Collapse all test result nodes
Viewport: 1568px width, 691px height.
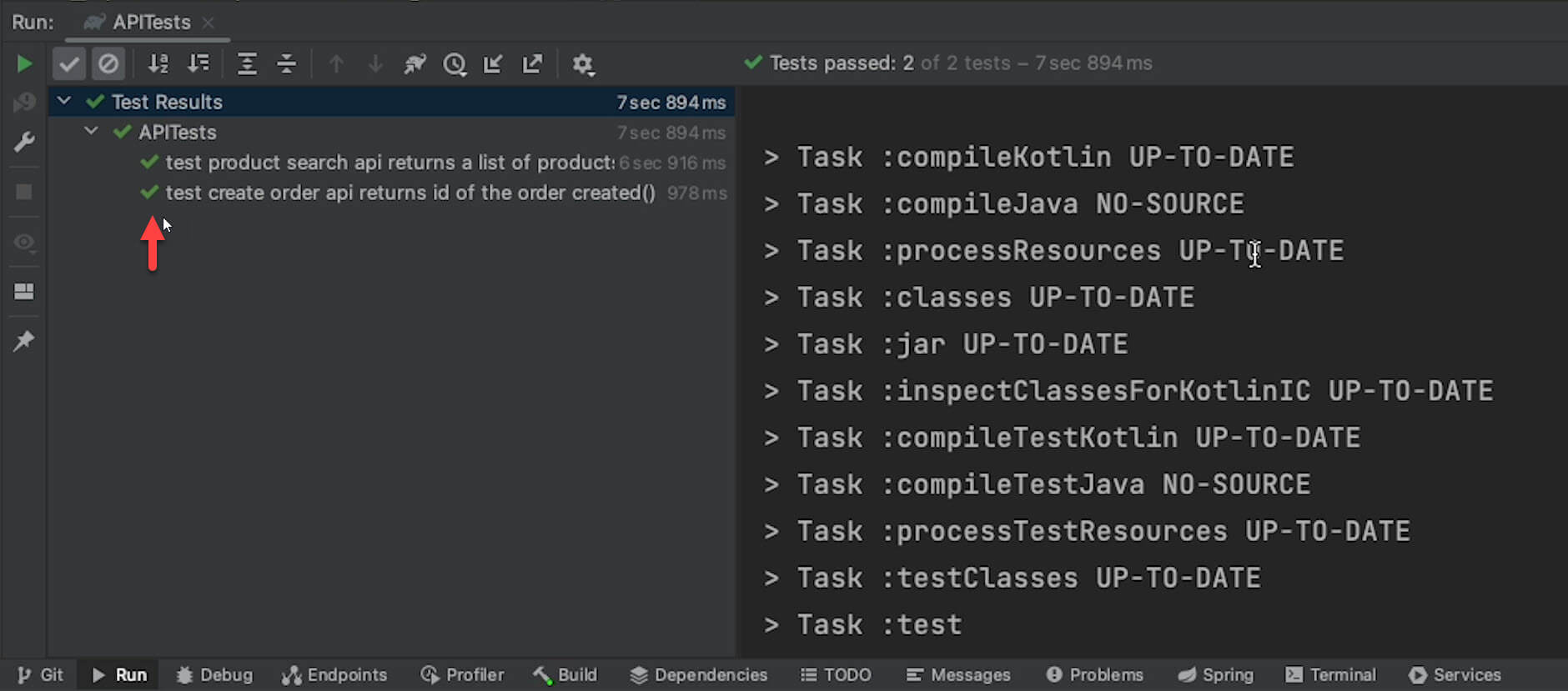286,64
